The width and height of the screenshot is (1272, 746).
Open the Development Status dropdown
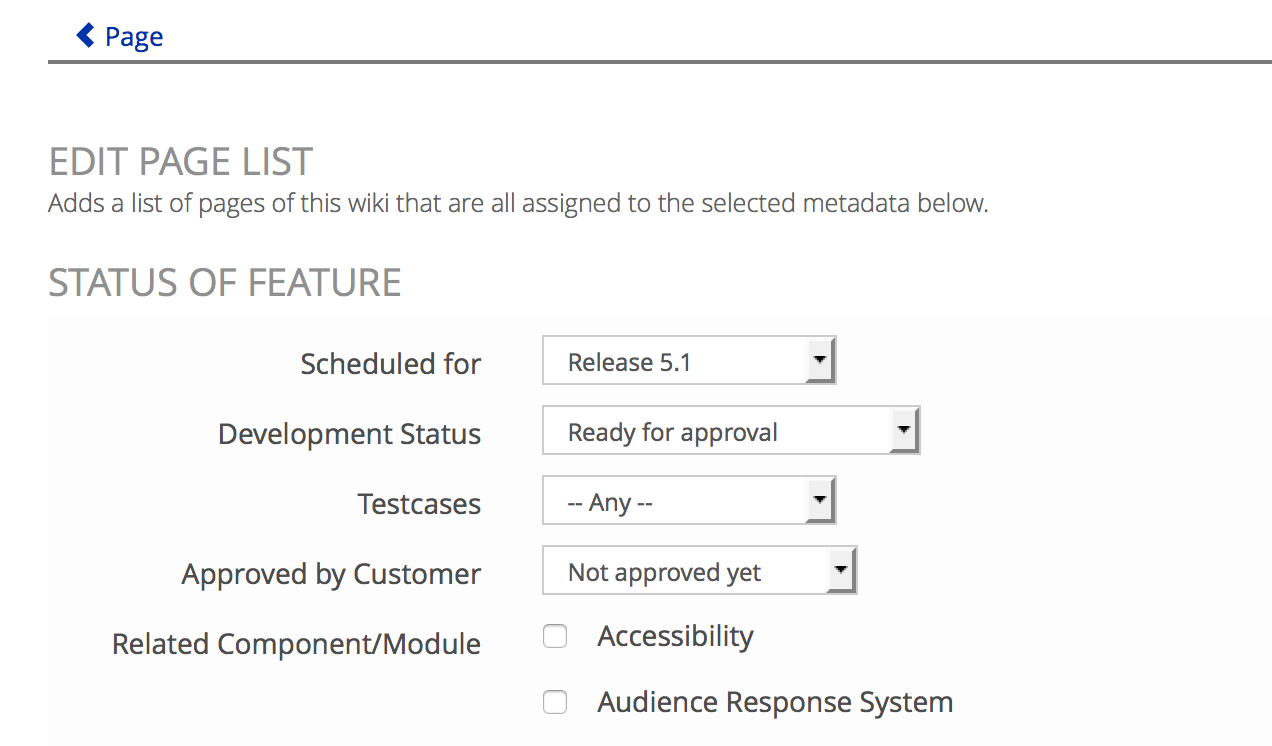[x=731, y=431]
